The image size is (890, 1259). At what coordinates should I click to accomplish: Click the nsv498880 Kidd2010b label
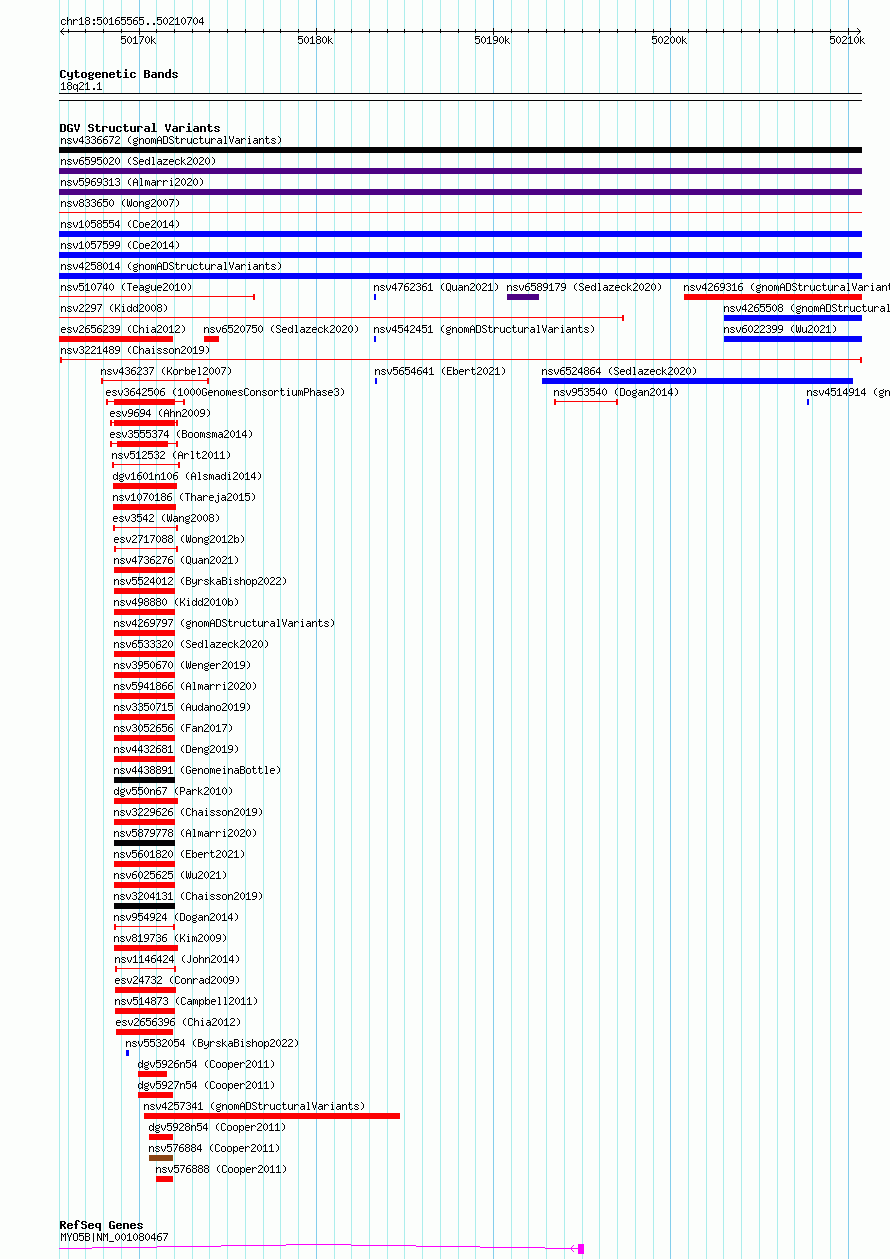(176, 602)
